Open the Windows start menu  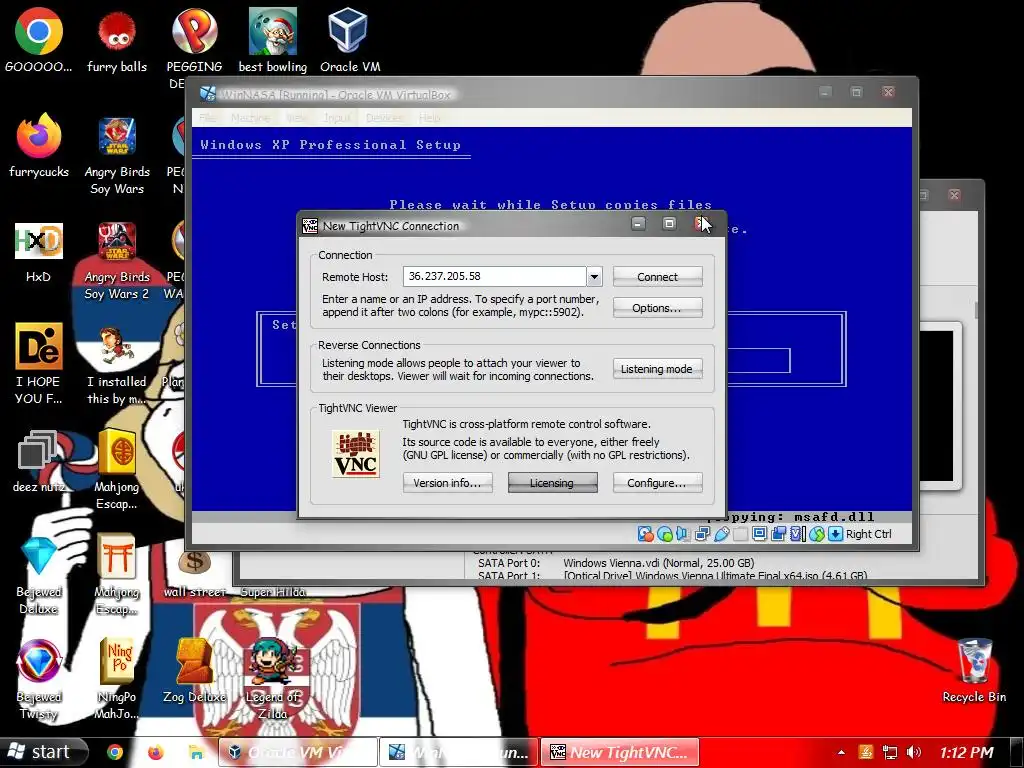[x=43, y=752]
